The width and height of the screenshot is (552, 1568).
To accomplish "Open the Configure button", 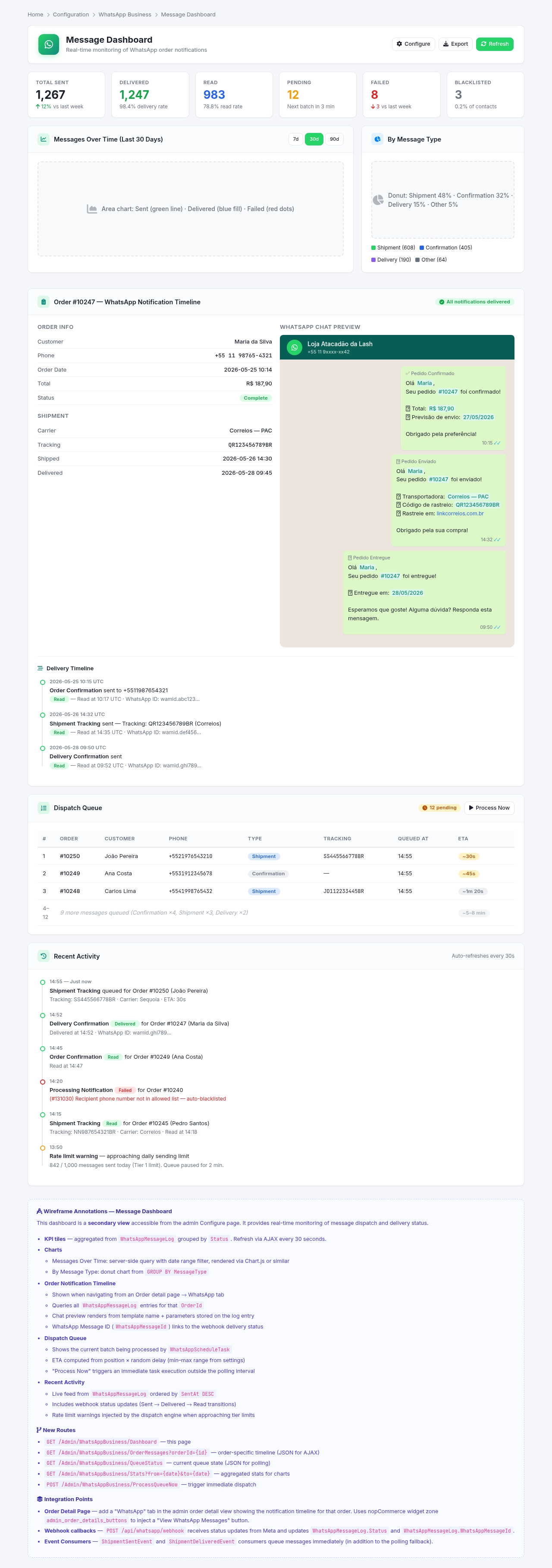I will tap(414, 44).
